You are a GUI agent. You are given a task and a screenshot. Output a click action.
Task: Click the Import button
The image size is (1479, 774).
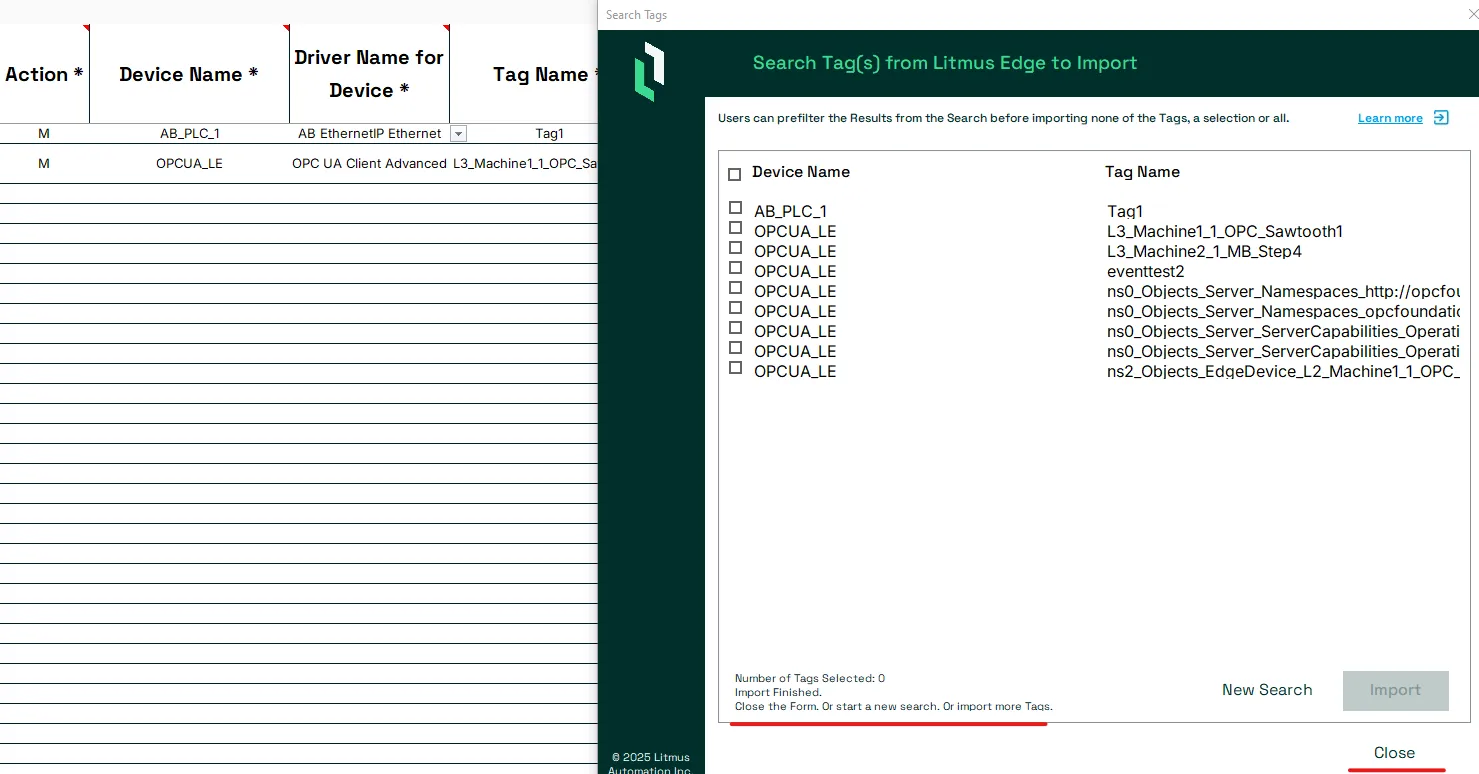[1395, 690]
